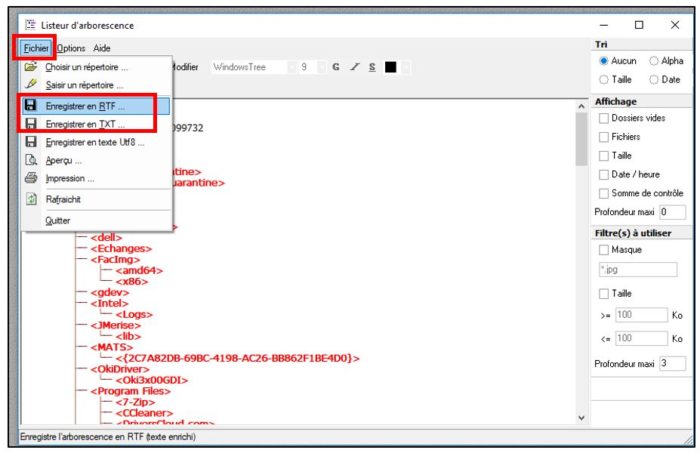Screen dimensions: 700x453
Task: Click the Rafraîchit refresh icon
Action: point(30,199)
